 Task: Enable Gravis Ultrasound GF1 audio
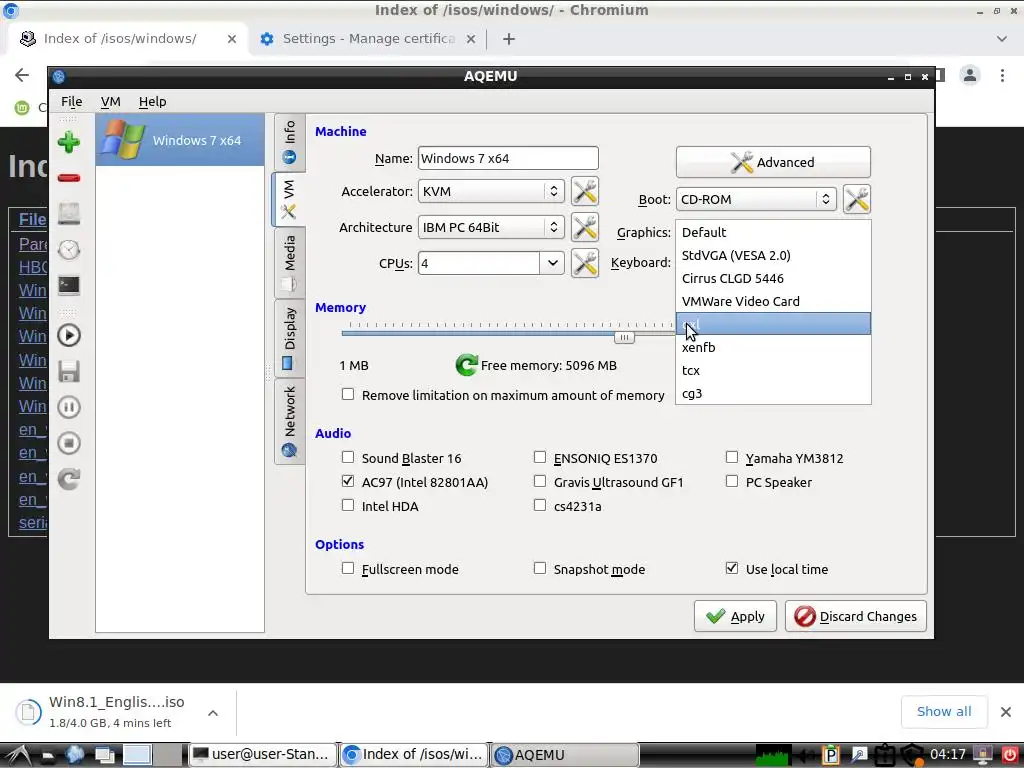(540, 481)
